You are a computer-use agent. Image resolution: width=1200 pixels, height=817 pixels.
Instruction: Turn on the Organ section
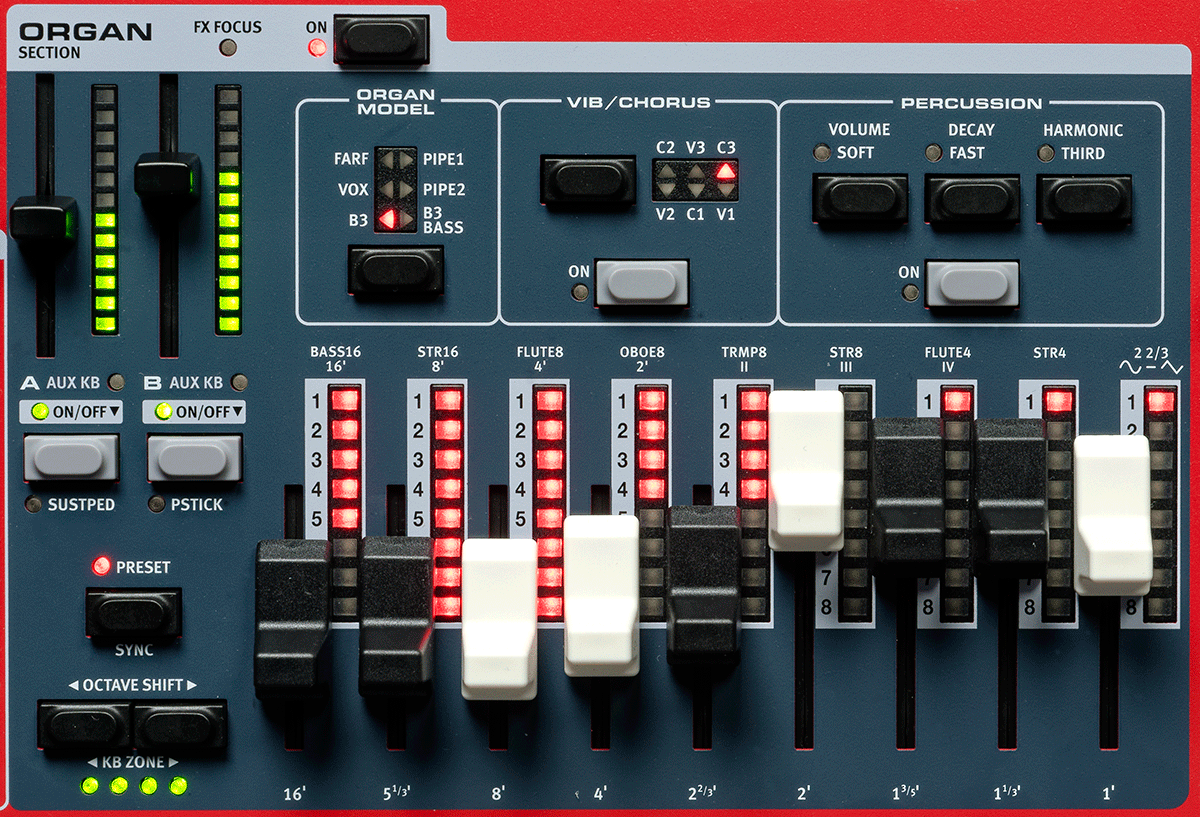pos(380,37)
